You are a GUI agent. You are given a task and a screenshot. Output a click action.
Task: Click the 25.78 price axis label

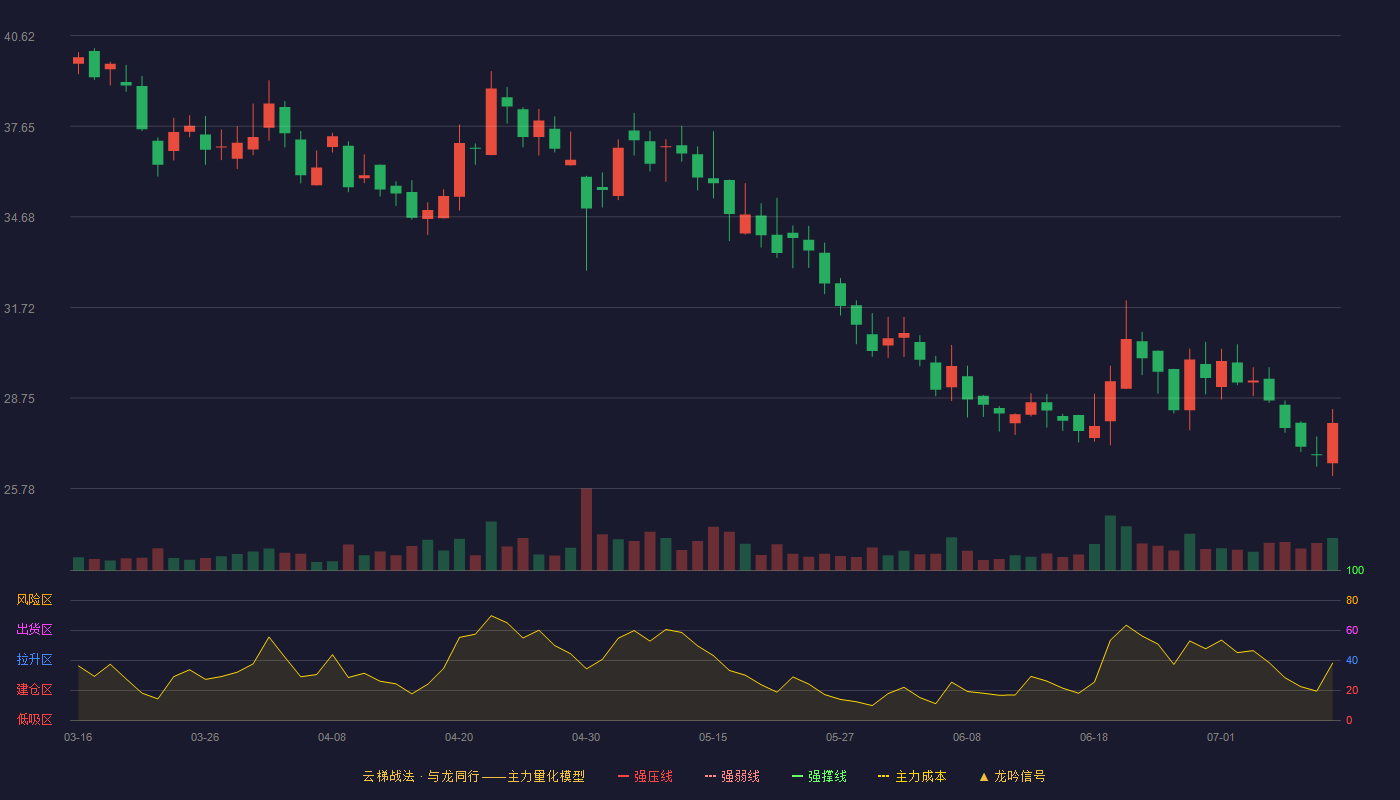pos(19,490)
